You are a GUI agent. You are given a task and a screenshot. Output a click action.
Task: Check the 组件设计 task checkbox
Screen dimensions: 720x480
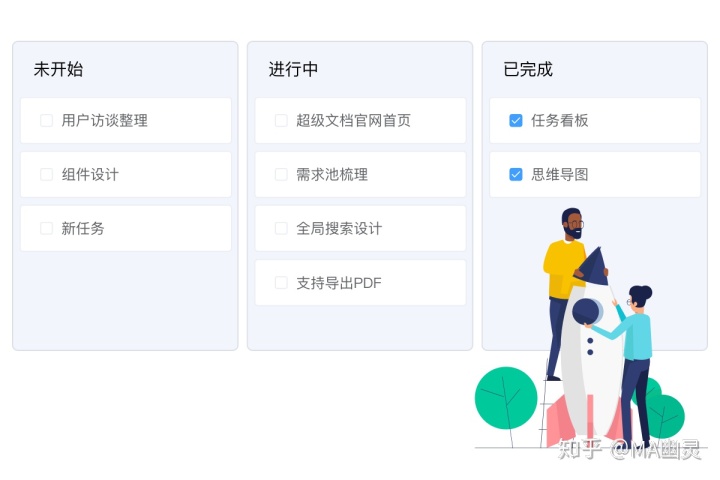coord(46,175)
